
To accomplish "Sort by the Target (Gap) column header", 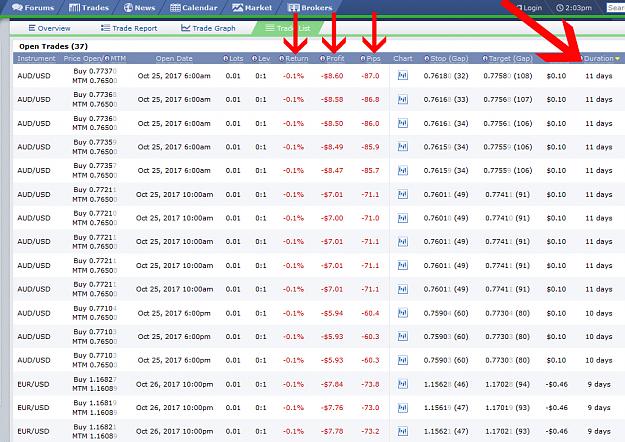I will point(511,59).
